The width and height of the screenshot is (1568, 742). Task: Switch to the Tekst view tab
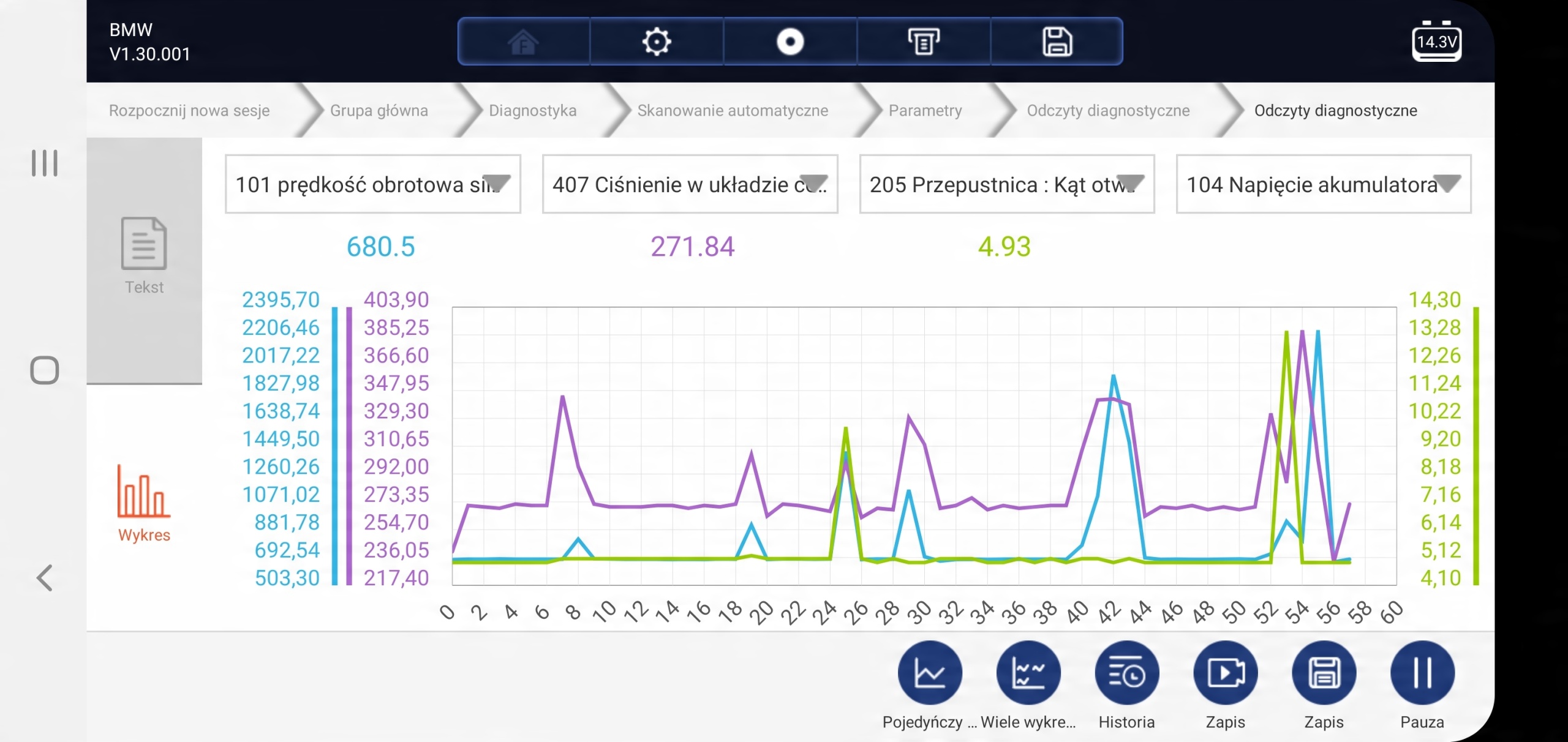tap(144, 257)
